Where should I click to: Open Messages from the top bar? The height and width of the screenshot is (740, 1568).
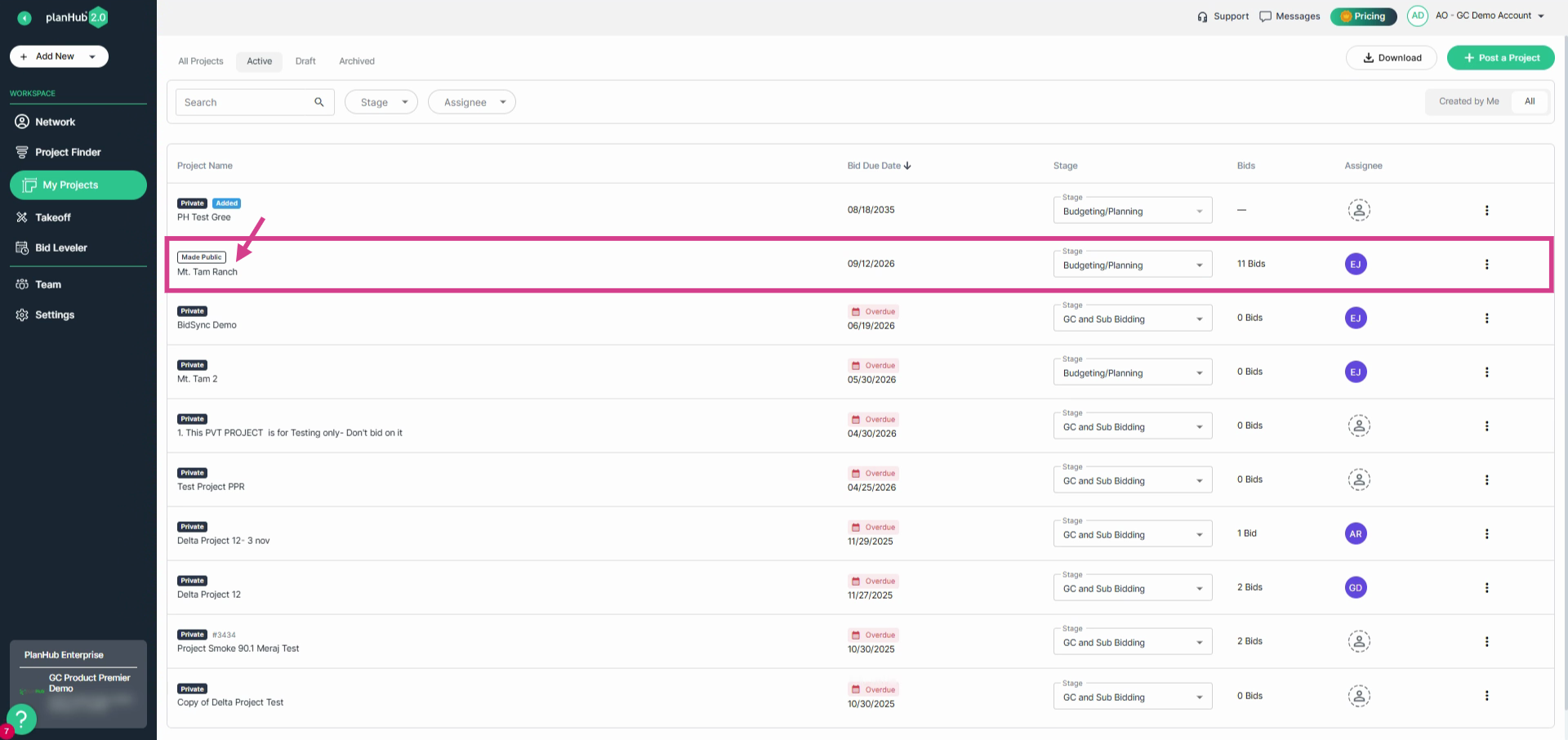coord(1290,16)
